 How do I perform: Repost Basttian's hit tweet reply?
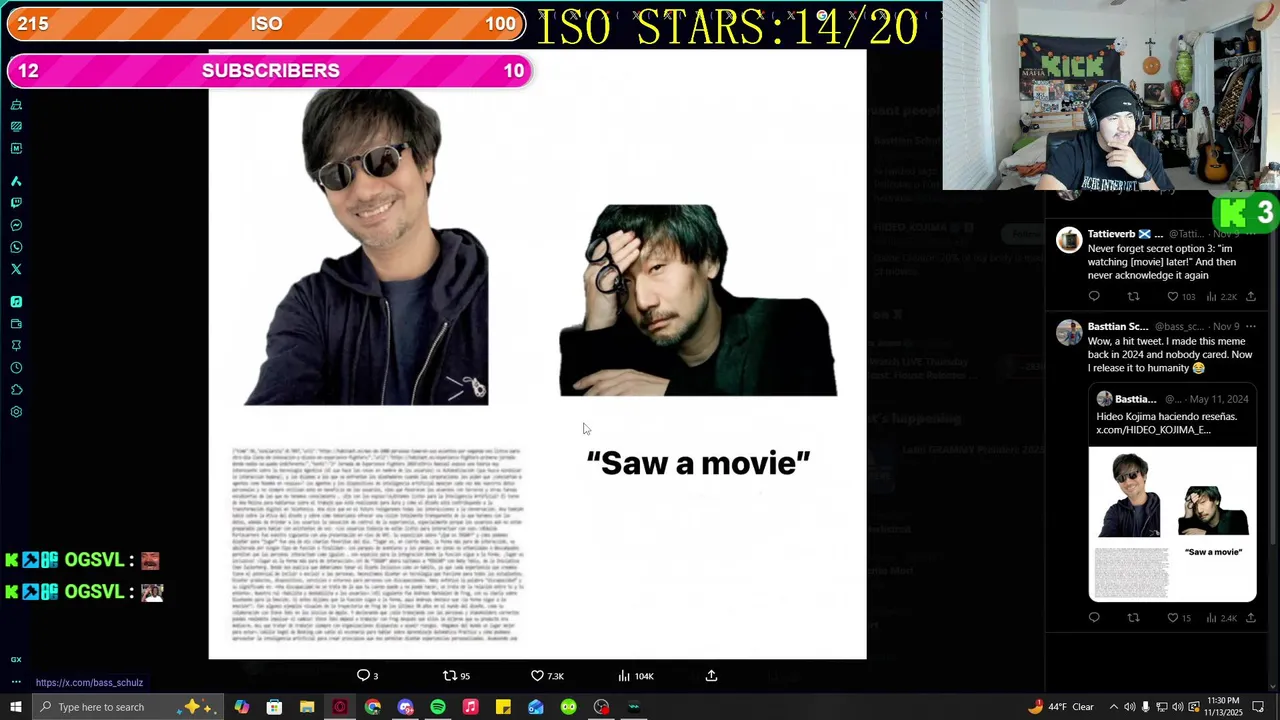(x=1133, y=618)
